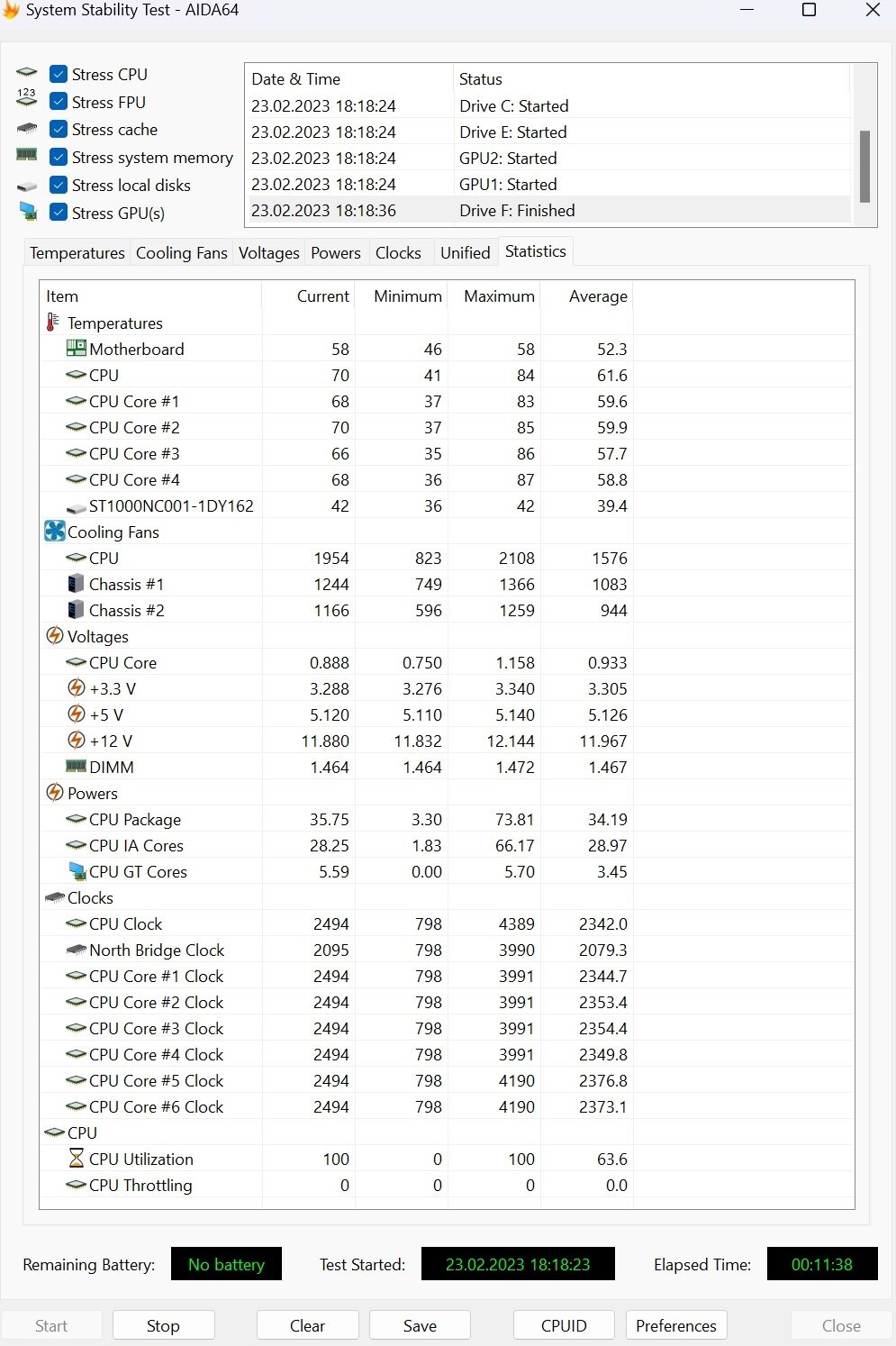Click the Motherboard row icon
896x1346 pixels.
(77, 349)
